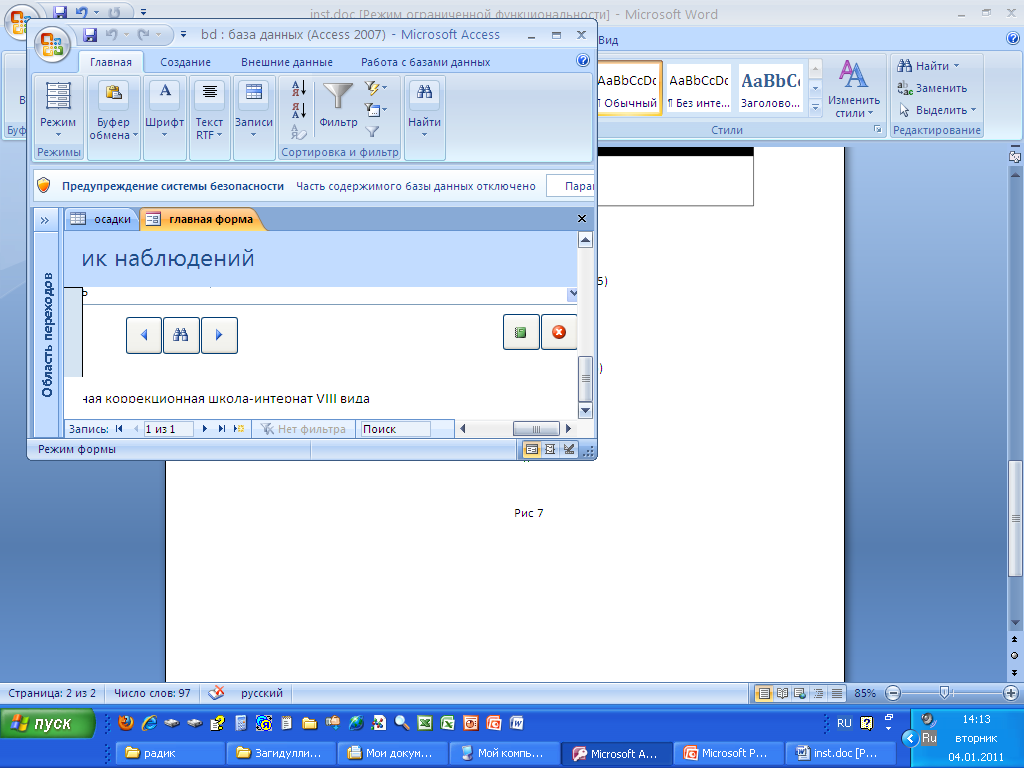Undo the last action in Access
This screenshot has height=768, width=1024.
[x=112, y=35]
